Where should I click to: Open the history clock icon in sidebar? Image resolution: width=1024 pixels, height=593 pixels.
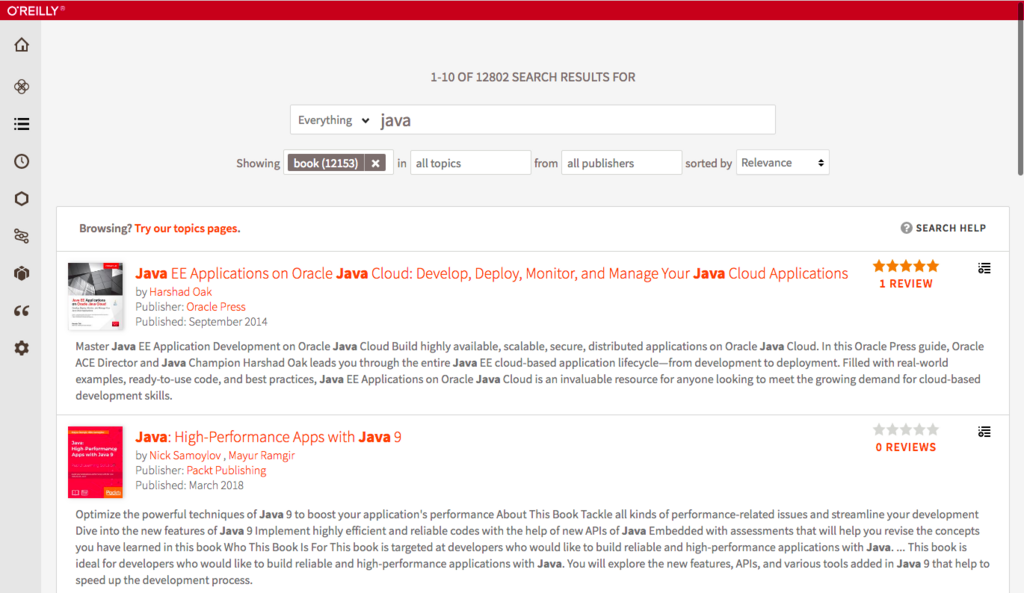pos(22,161)
